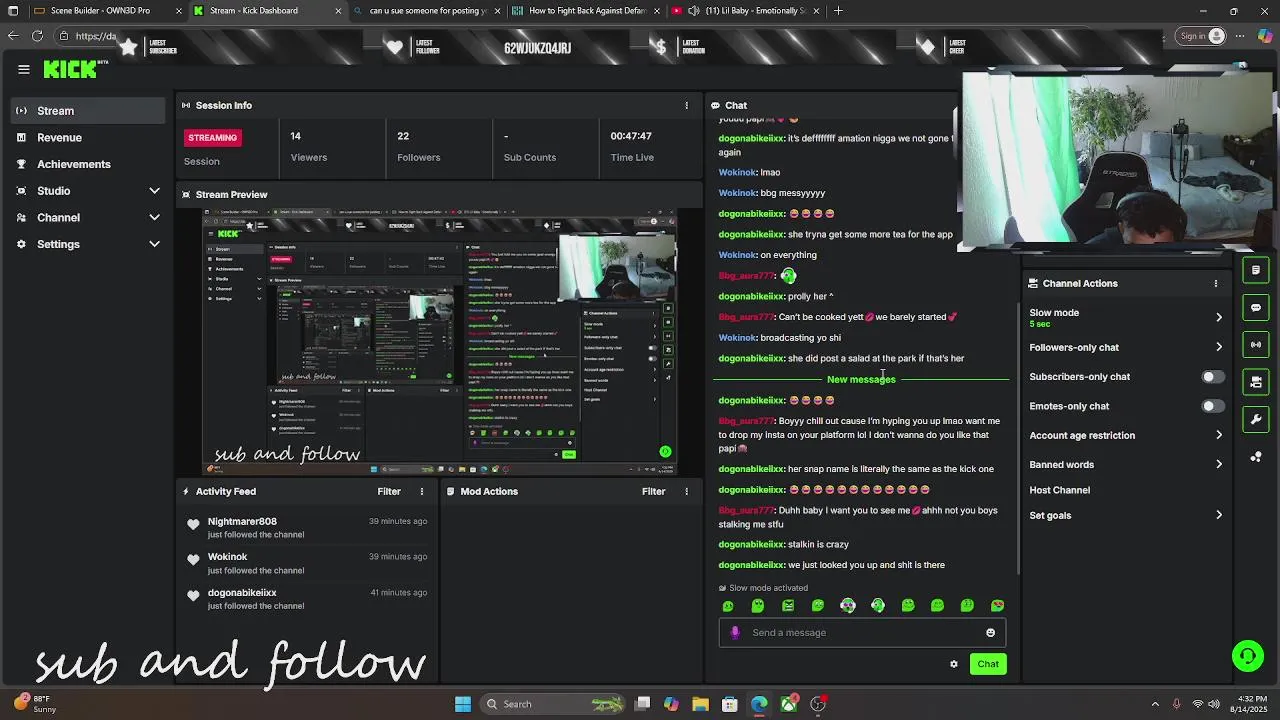Click the 88°F Sunny weather widget
The height and width of the screenshot is (720, 1280).
tap(35, 704)
